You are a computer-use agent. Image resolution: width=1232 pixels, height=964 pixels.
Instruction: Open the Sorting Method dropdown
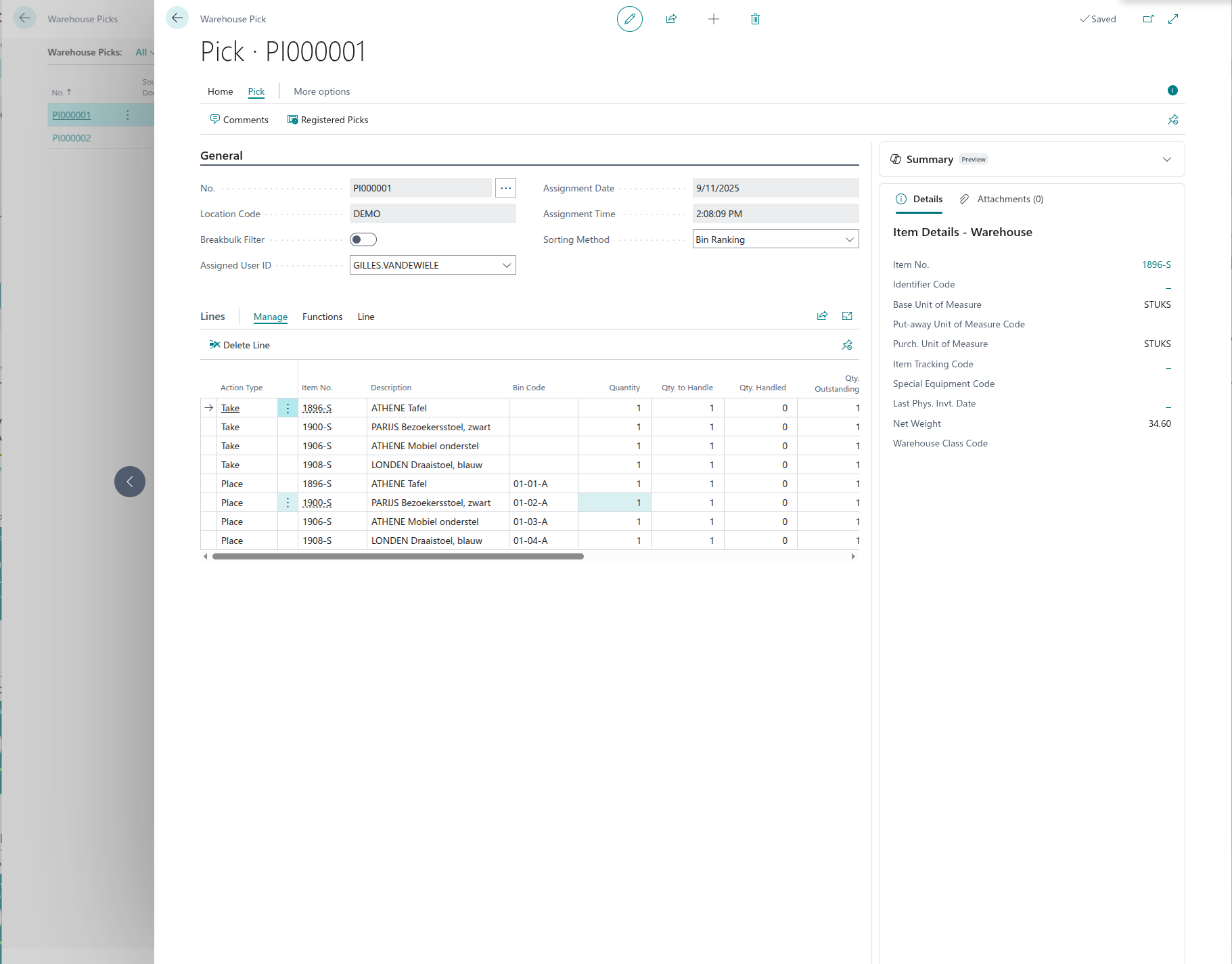849,239
